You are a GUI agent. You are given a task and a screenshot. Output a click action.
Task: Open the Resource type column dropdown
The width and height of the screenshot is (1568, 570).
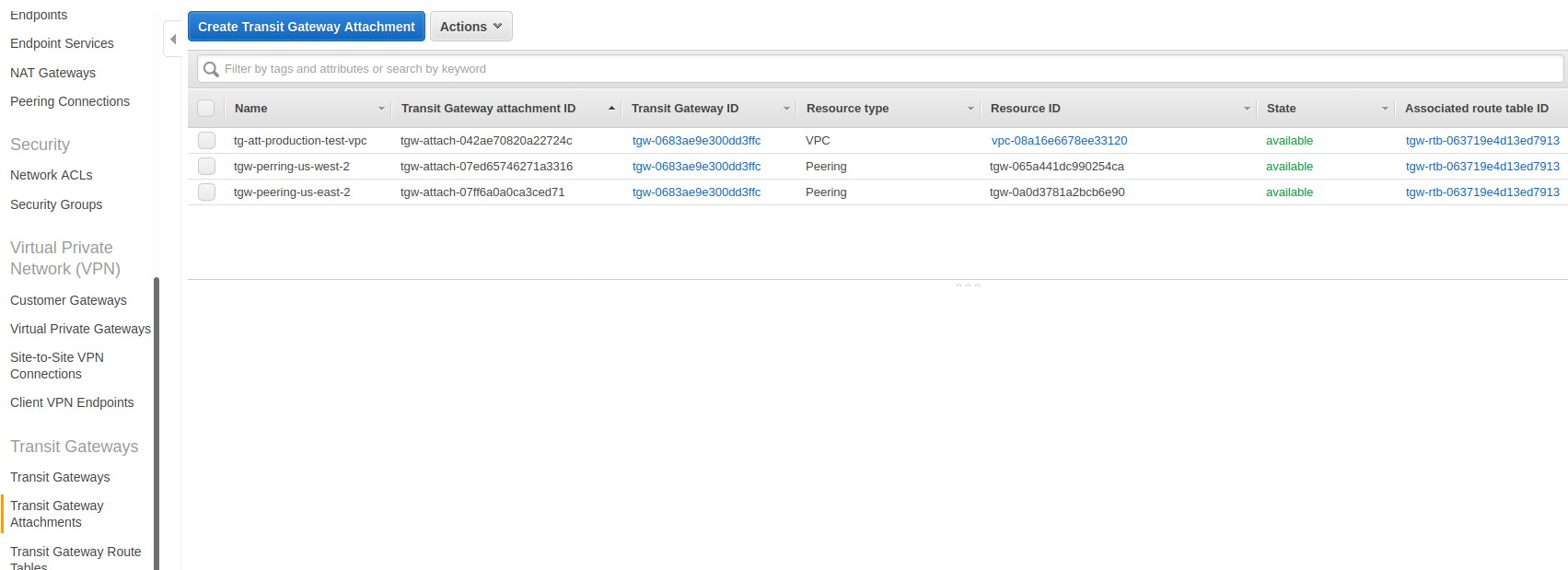pyautogui.click(x=970, y=109)
